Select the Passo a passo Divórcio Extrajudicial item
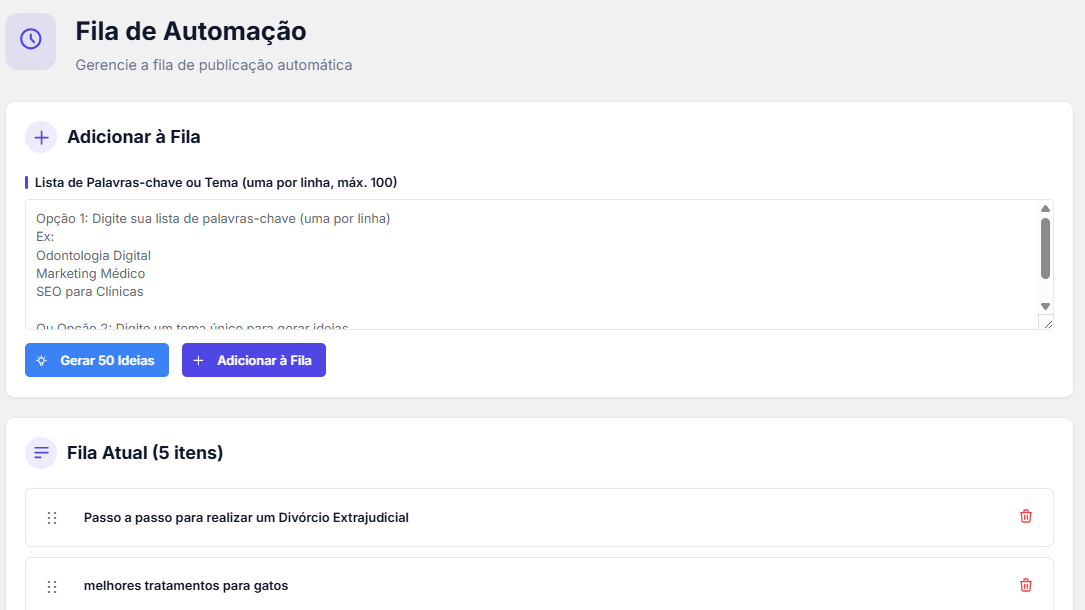The image size is (1085, 610). coord(246,518)
